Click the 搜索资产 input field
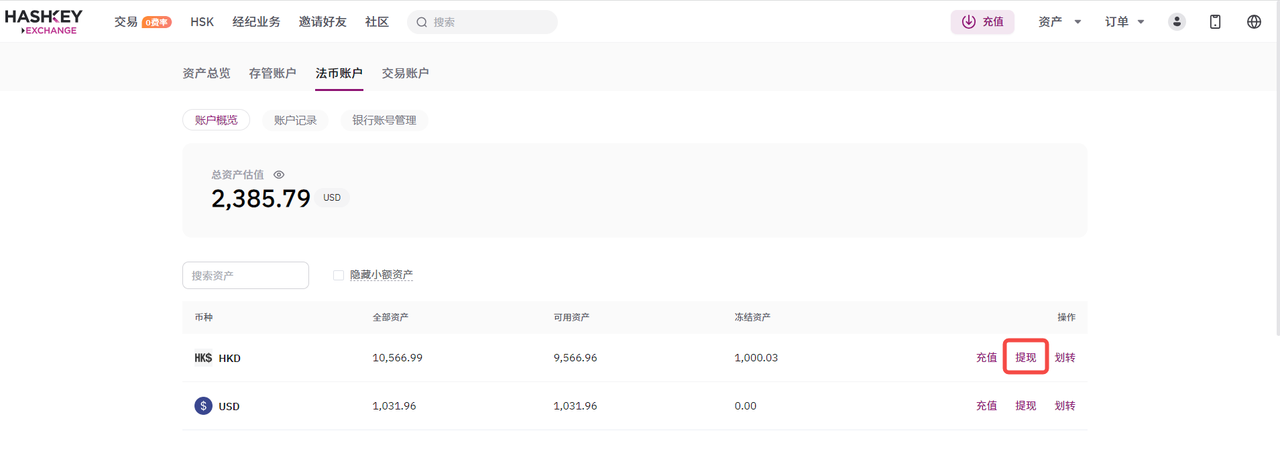Viewport: 1280px width, 459px height. click(245, 275)
